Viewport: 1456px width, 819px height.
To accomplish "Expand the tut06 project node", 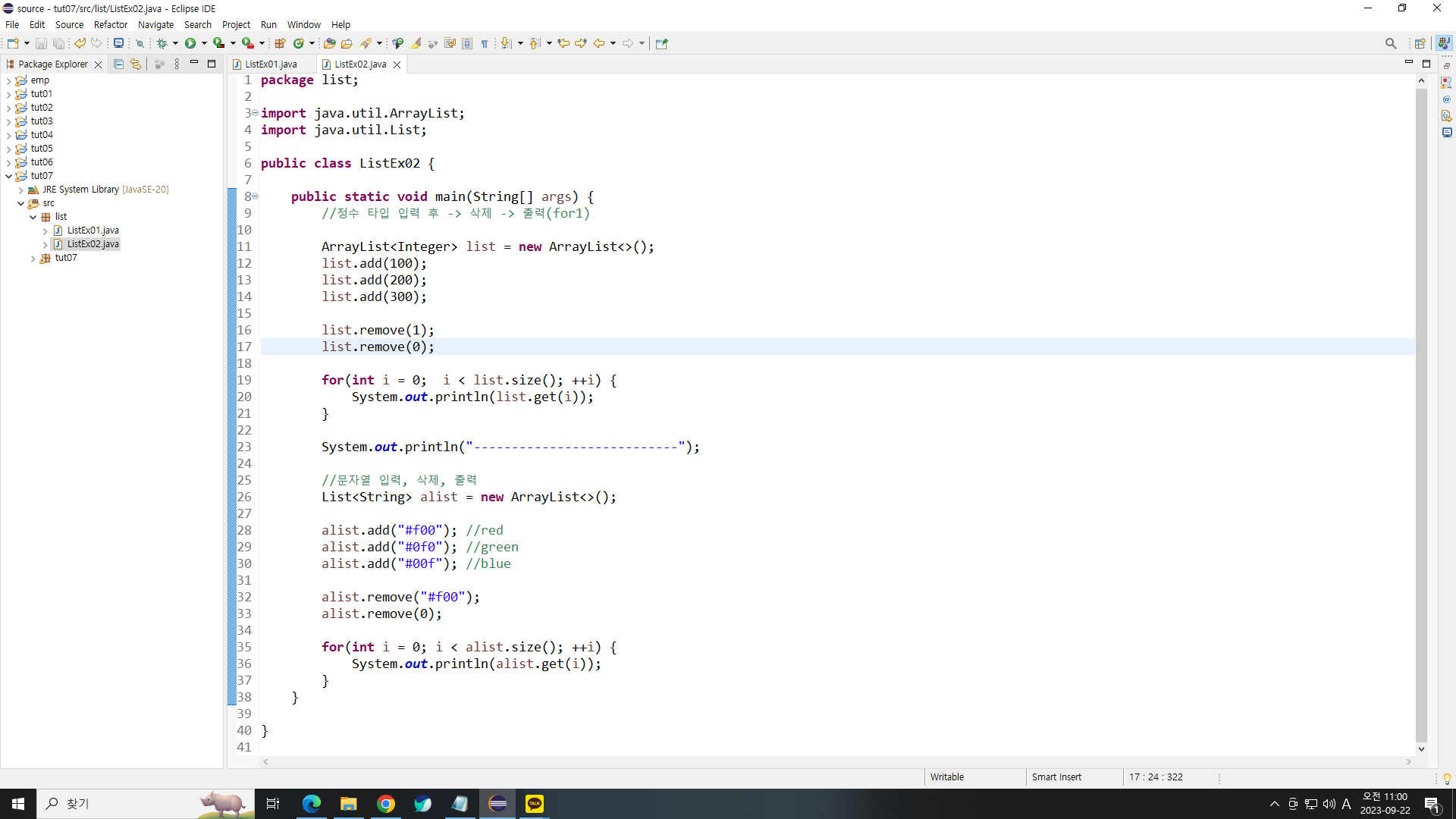I will [x=8, y=162].
